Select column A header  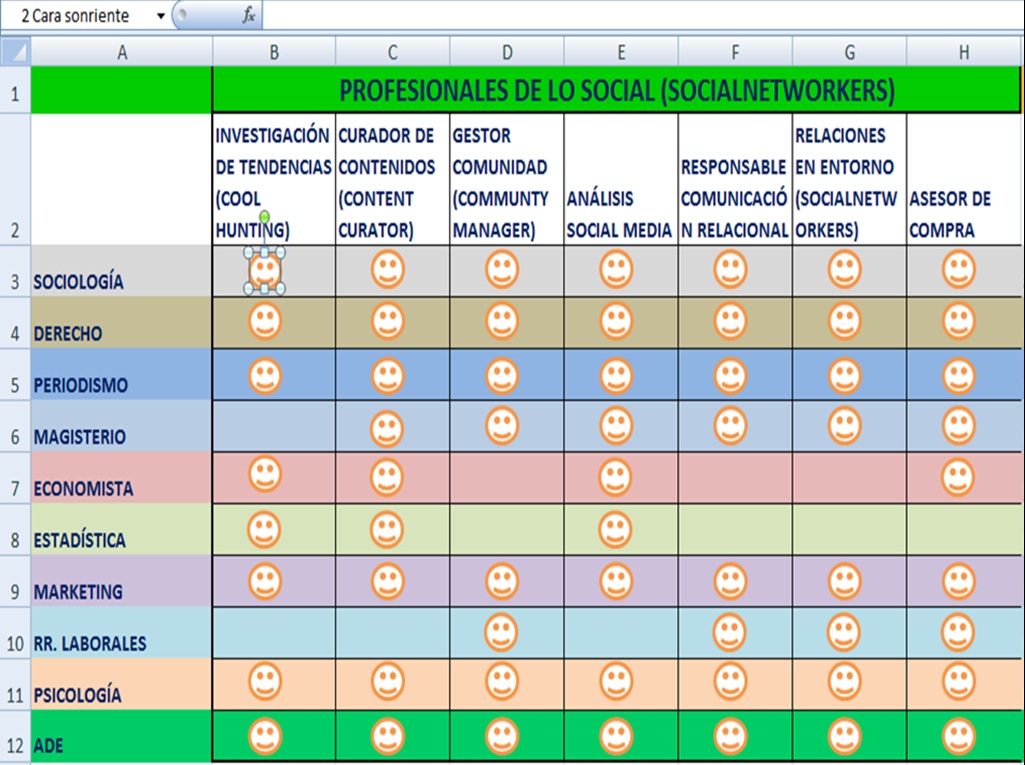(122, 52)
